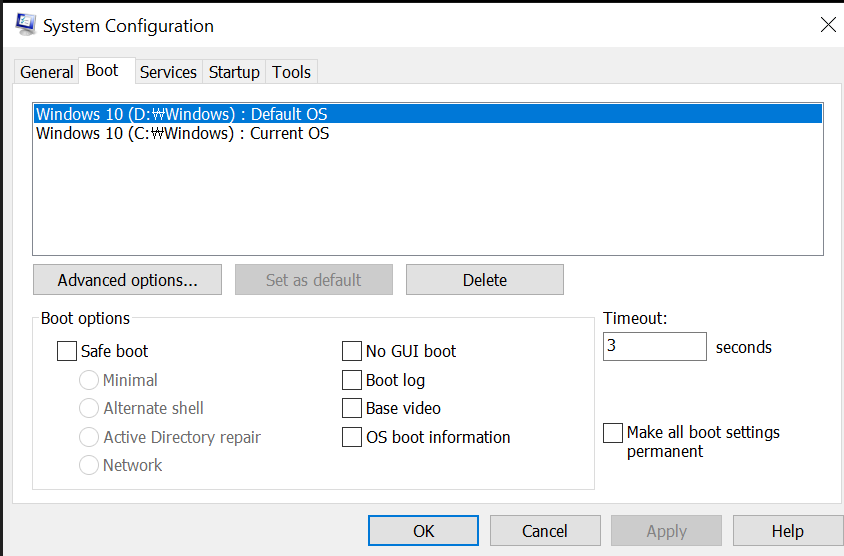Click the Cancel button
The width and height of the screenshot is (844, 556).
click(x=545, y=531)
